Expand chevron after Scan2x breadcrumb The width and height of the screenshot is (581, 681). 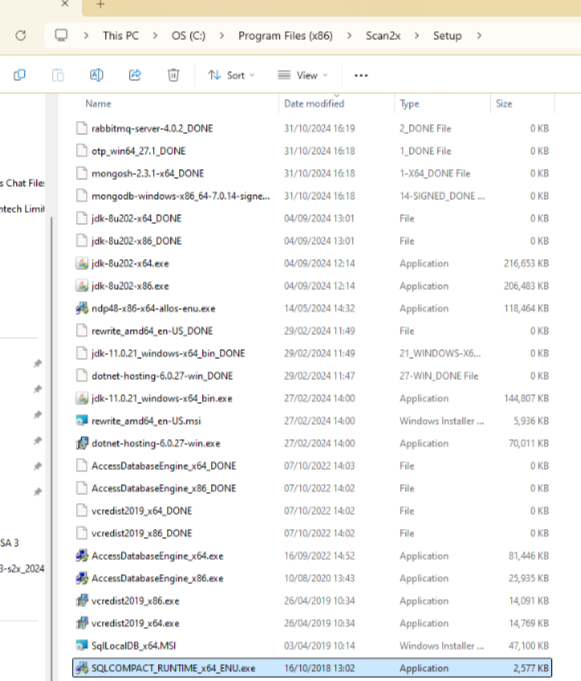(x=417, y=36)
